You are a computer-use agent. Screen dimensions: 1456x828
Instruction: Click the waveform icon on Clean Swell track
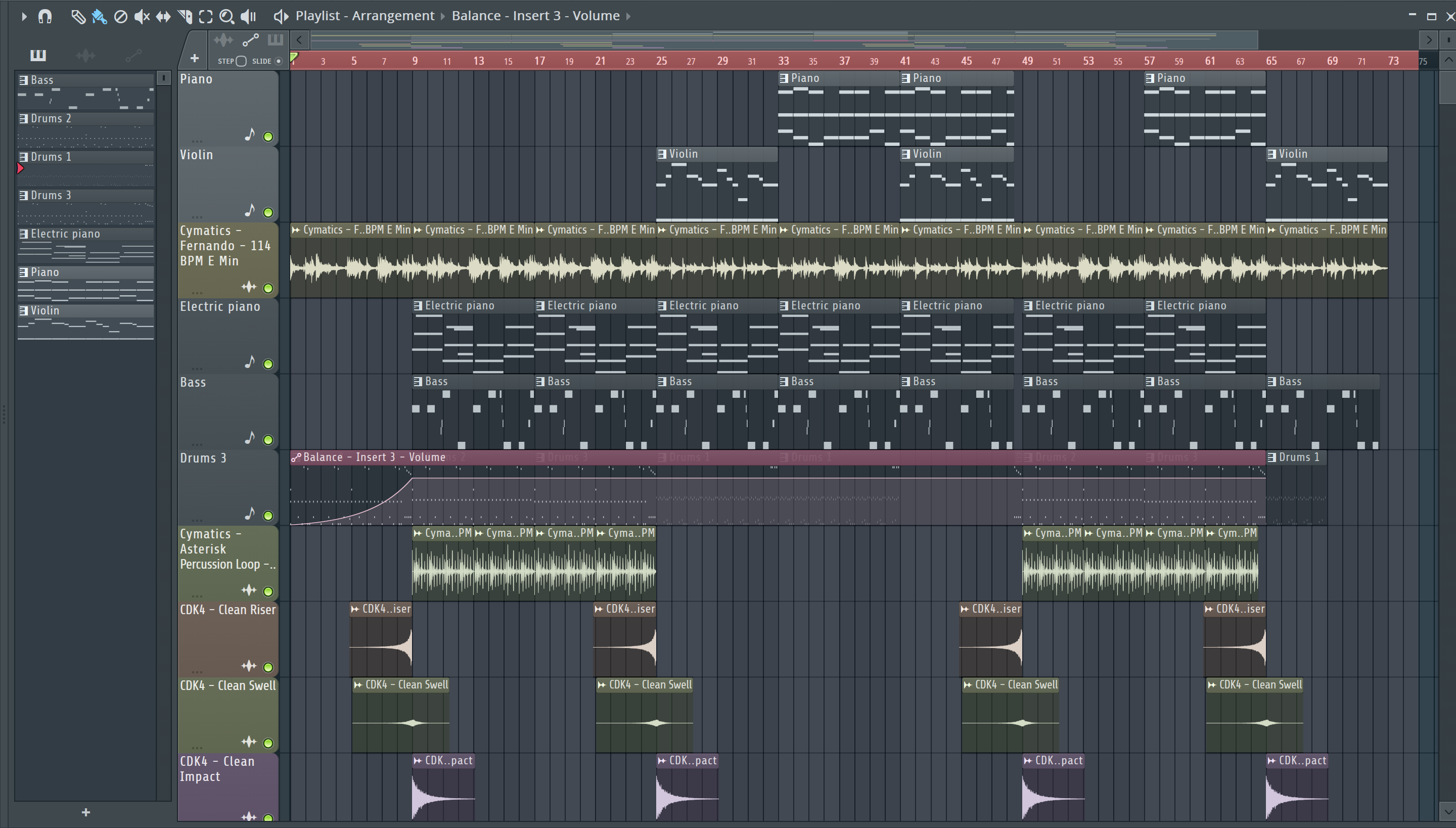249,742
